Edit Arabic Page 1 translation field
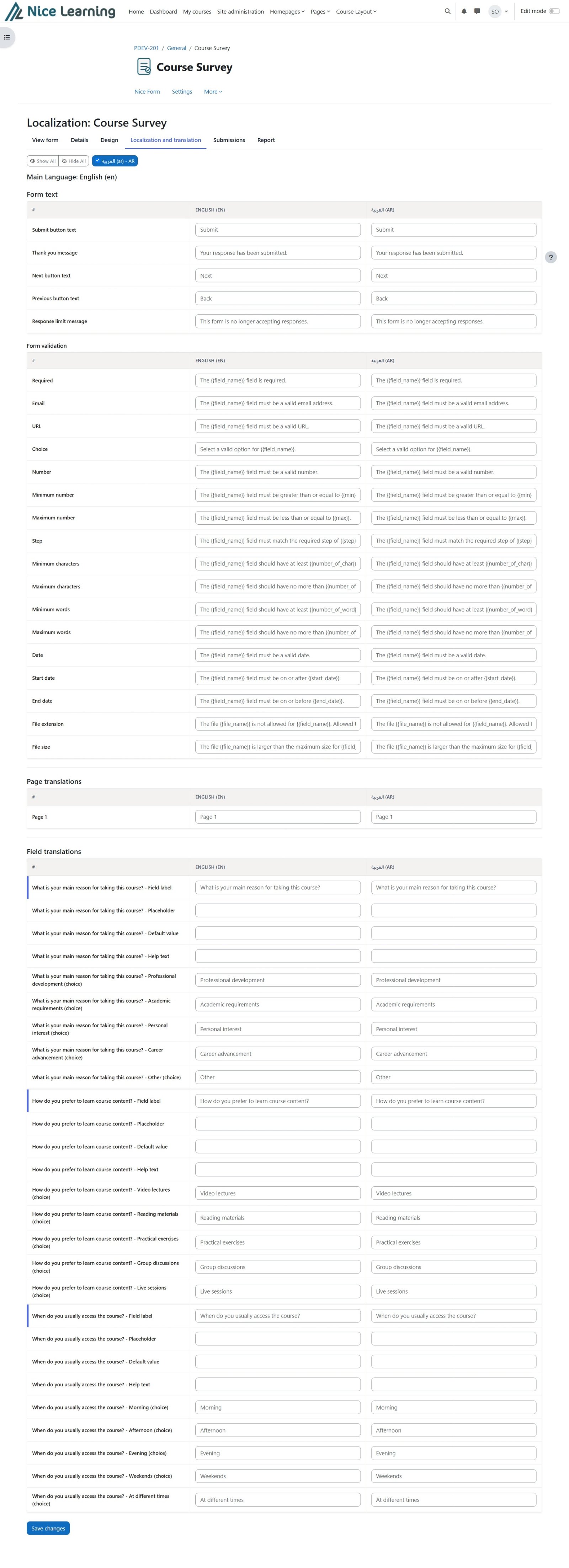Viewport: 569px width, 1568px height. [453, 817]
